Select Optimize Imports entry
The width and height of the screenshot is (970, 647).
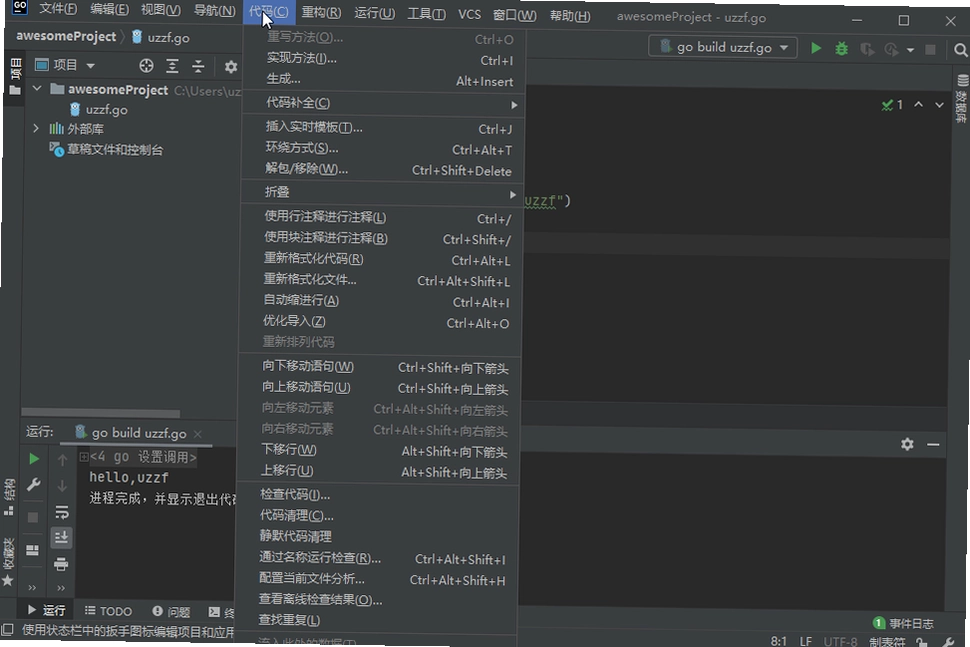(x=379, y=322)
